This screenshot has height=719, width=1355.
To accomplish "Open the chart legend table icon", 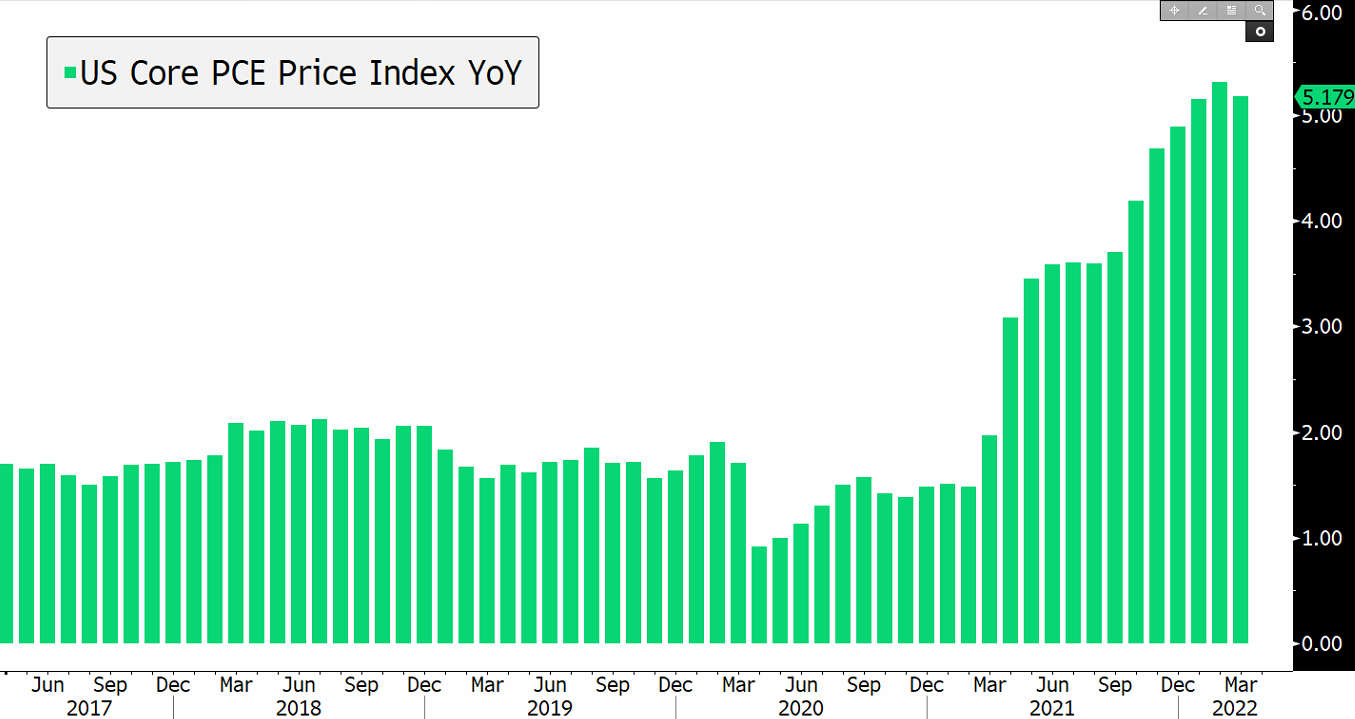I will click(1232, 10).
